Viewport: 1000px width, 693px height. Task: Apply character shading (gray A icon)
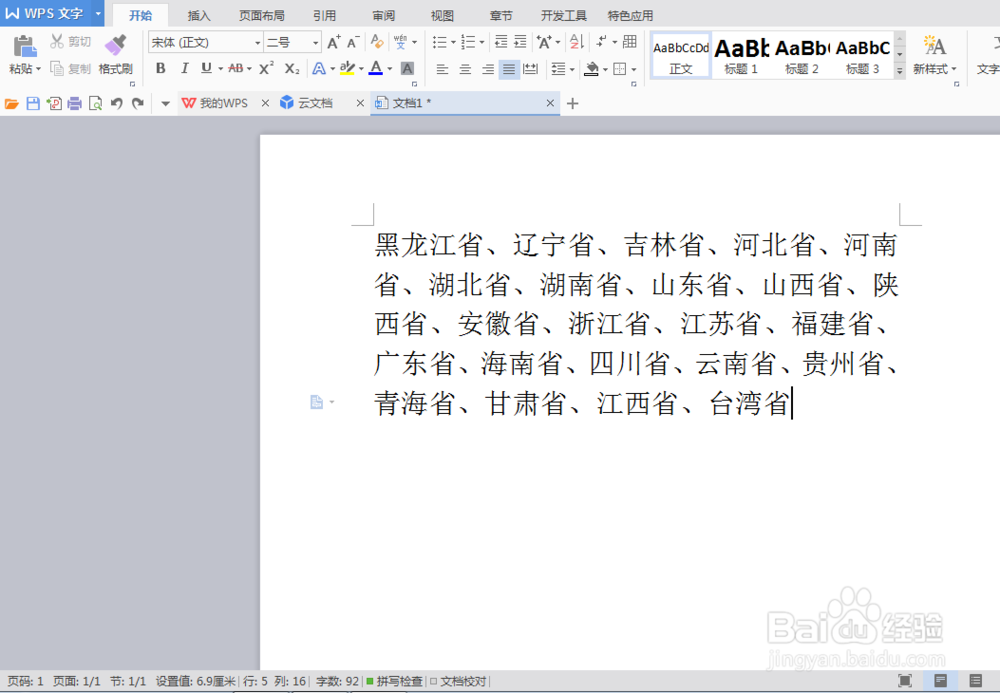407,68
